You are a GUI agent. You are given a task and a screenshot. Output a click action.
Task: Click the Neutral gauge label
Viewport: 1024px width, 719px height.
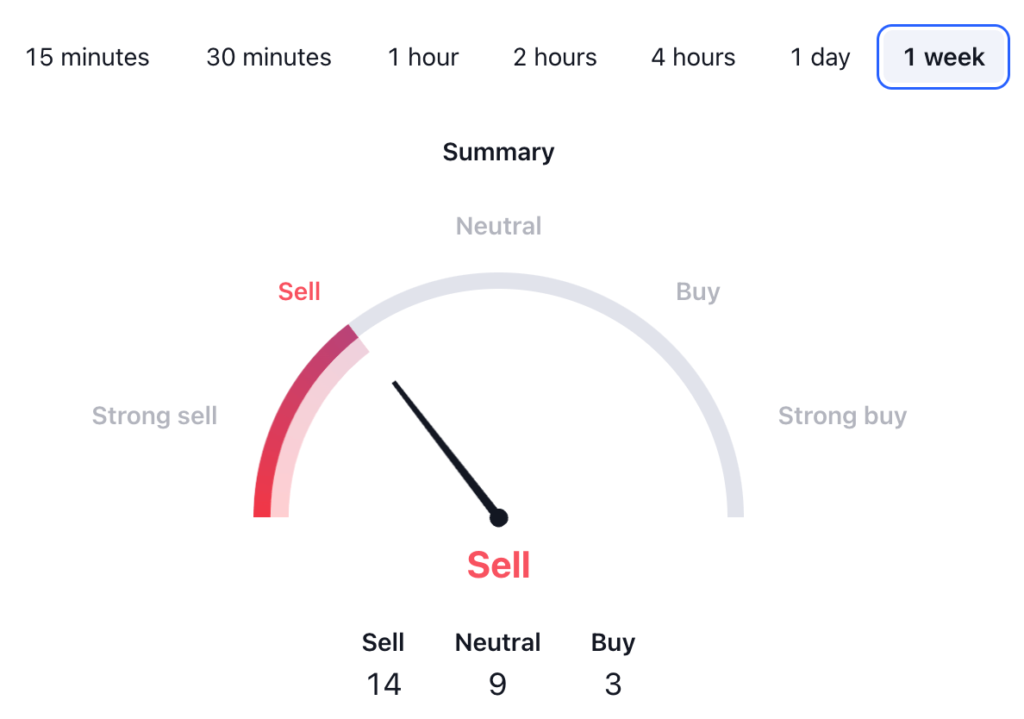(x=498, y=226)
